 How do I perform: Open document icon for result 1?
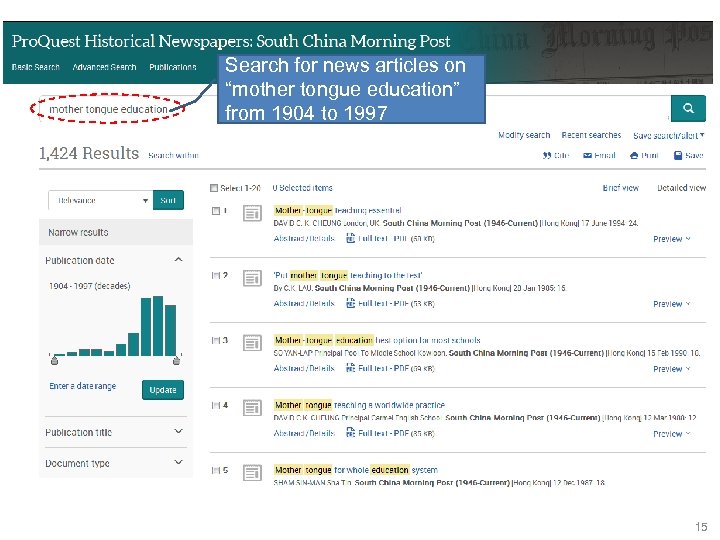[x=252, y=214]
